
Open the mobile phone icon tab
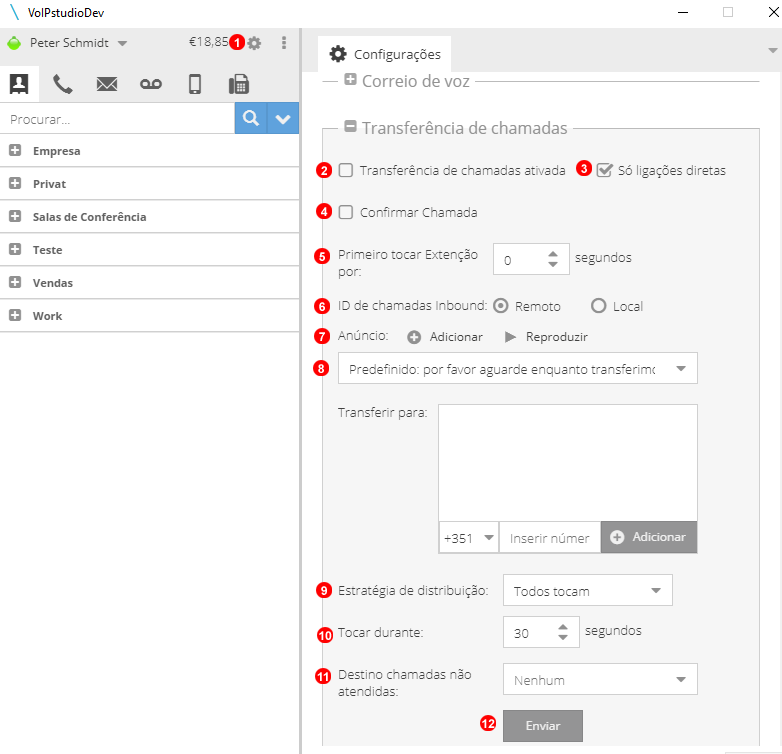coord(195,84)
